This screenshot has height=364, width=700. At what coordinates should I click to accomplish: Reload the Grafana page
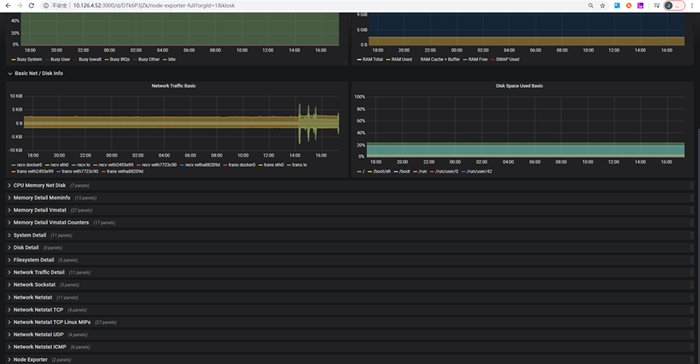coord(31,5)
